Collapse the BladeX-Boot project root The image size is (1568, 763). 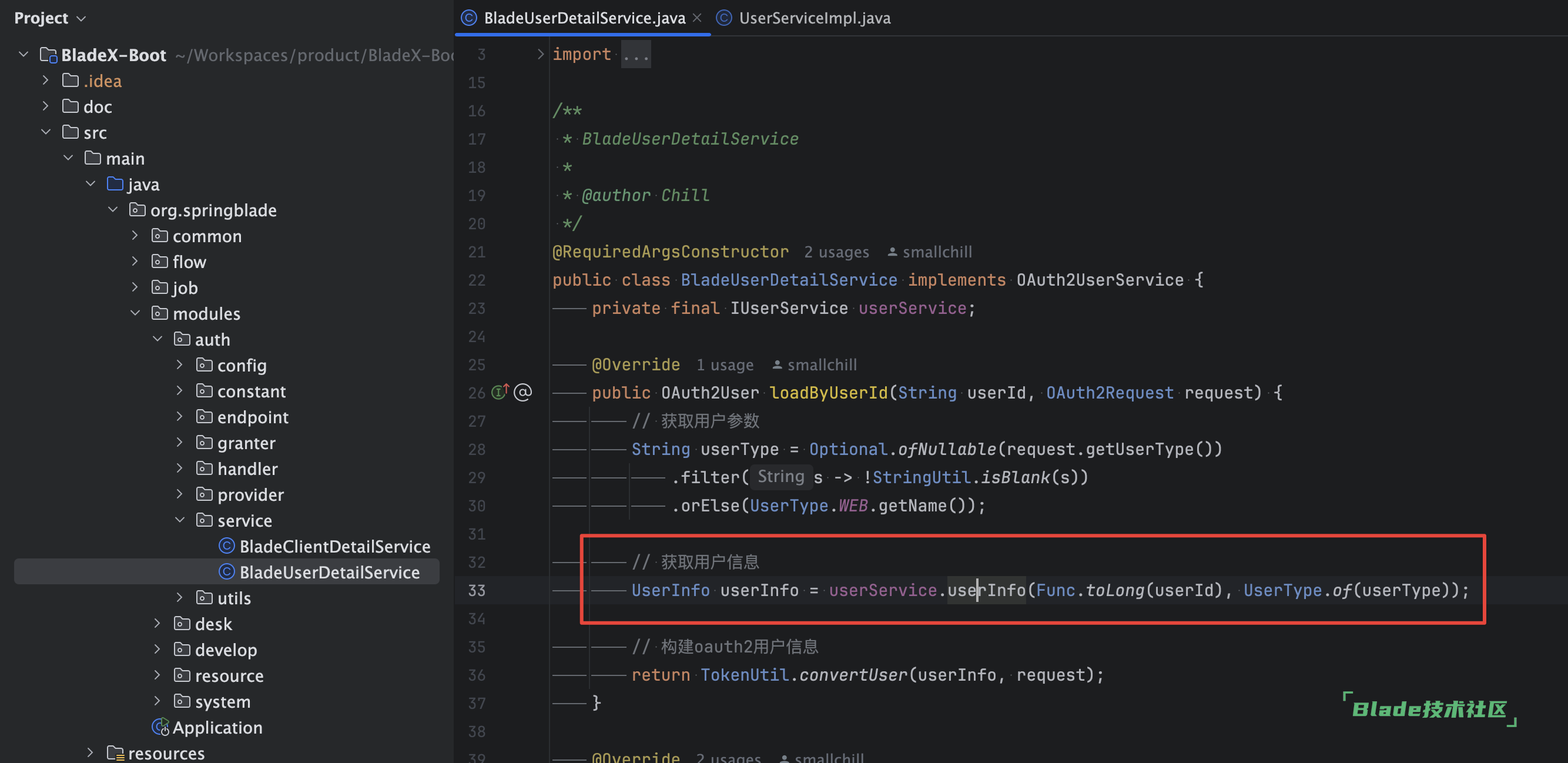pyautogui.click(x=23, y=55)
